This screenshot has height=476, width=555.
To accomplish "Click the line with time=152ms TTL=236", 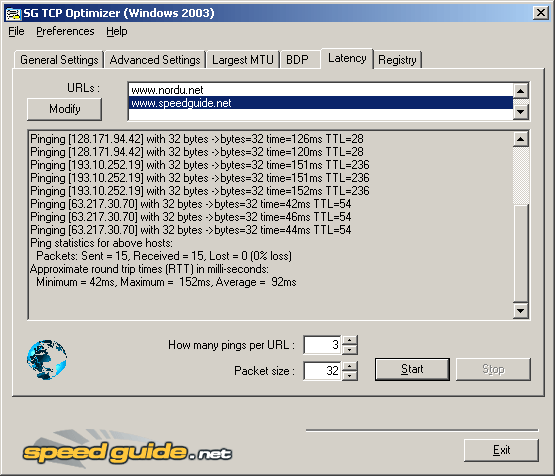I will [200, 191].
